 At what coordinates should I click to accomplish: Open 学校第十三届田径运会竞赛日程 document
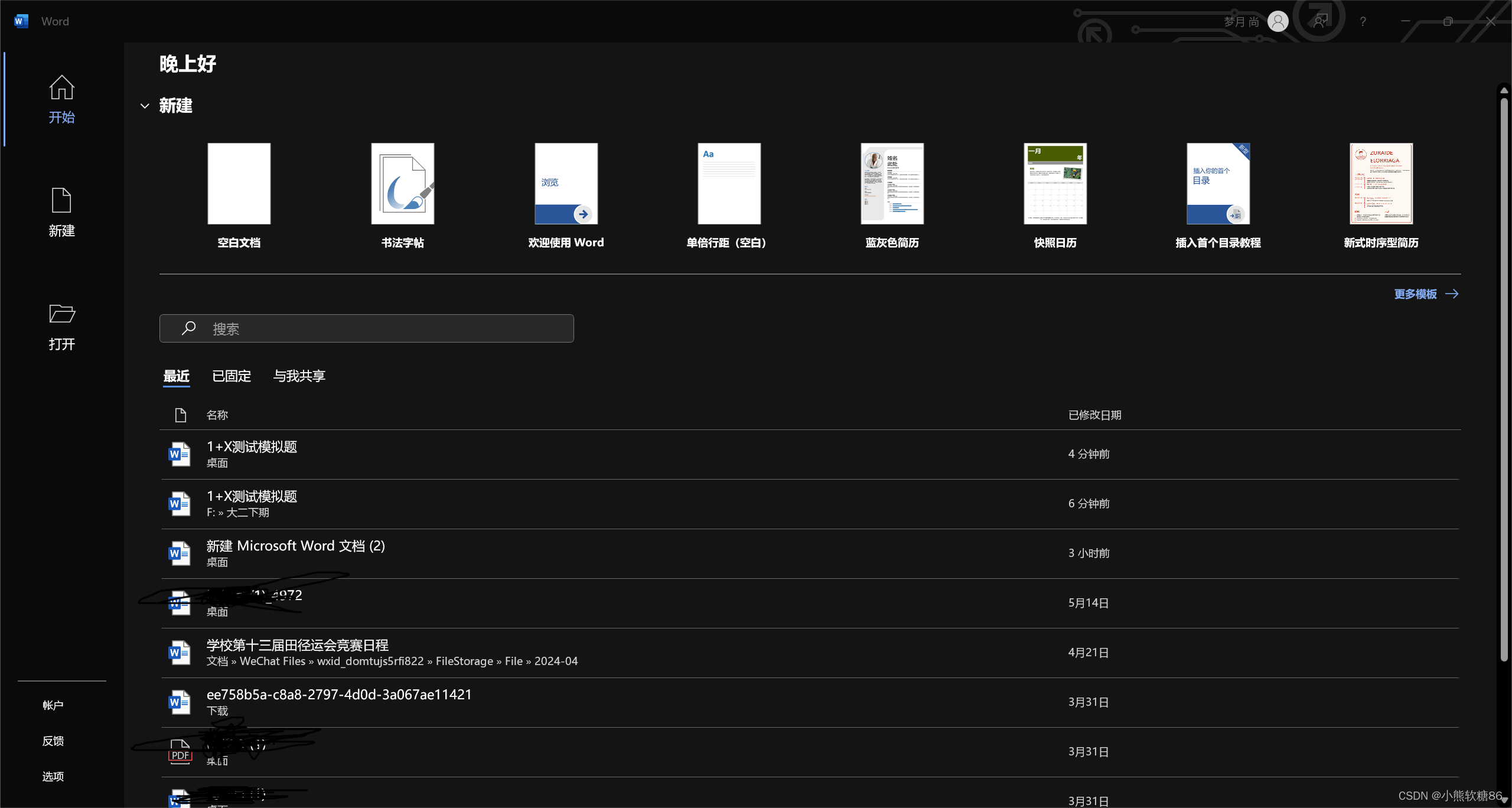(298, 645)
